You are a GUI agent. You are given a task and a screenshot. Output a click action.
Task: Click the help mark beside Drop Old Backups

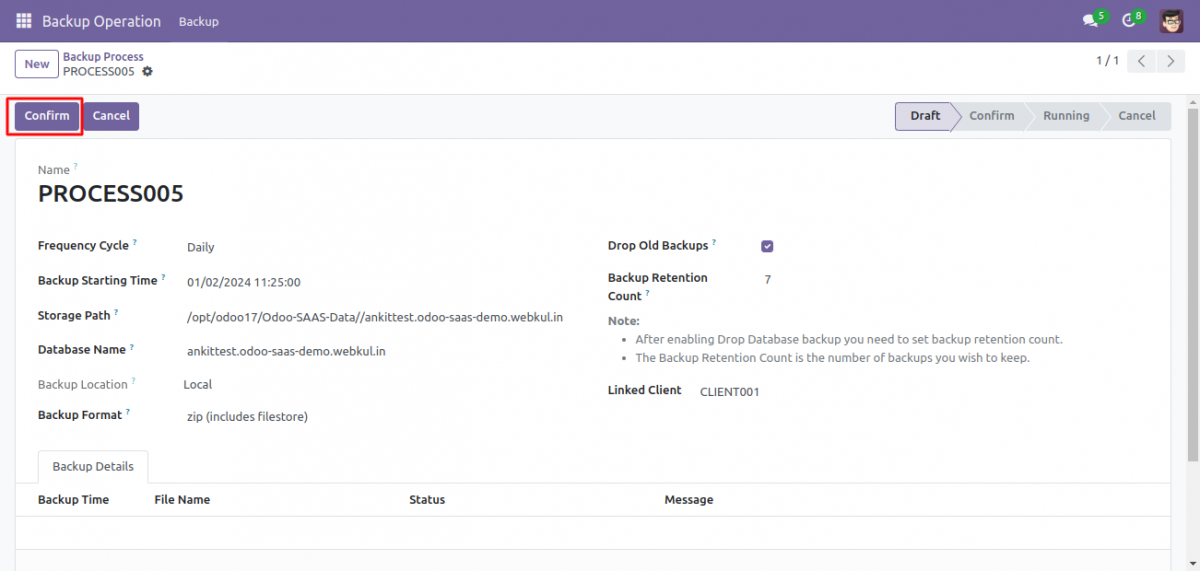click(x=714, y=243)
